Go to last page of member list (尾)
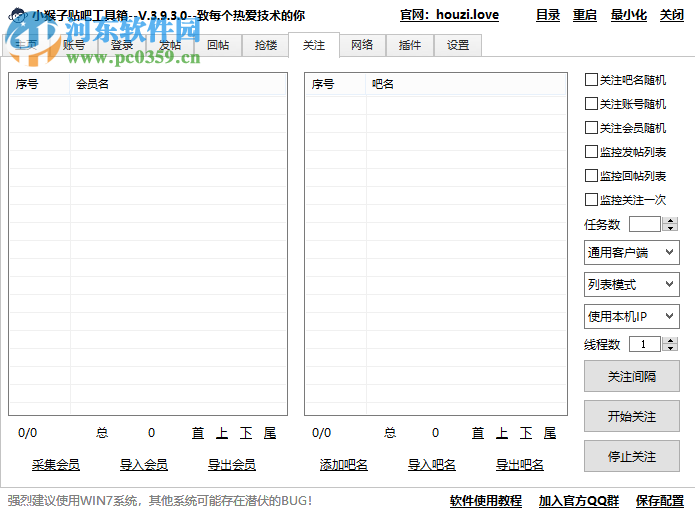695x514 pixels. coord(270,432)
